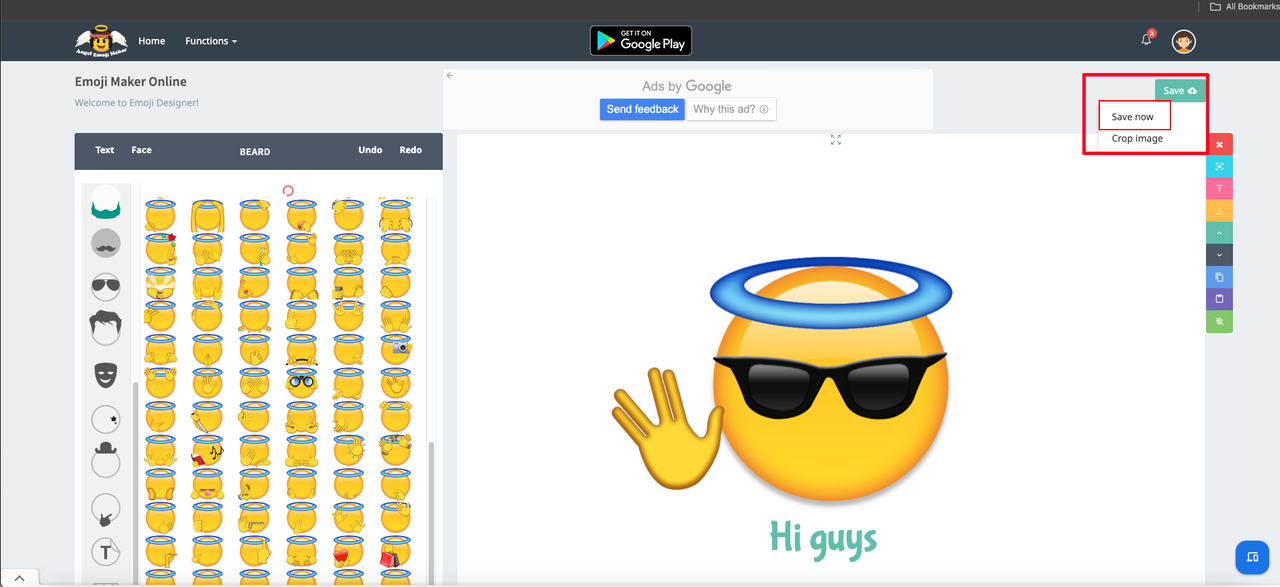Select the Hi guys text on canvas

[x=823, y=539]
